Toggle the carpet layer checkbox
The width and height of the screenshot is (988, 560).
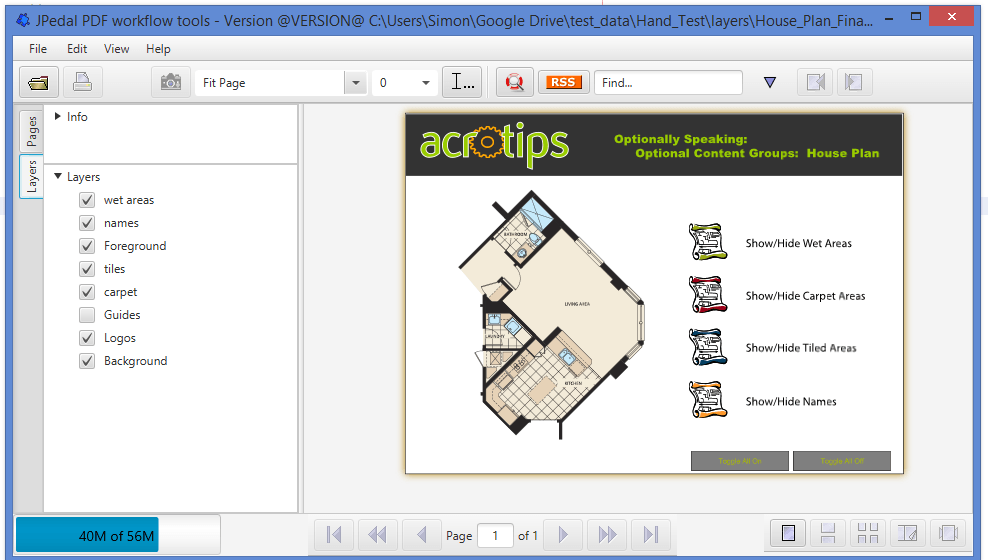pos(87,292)
